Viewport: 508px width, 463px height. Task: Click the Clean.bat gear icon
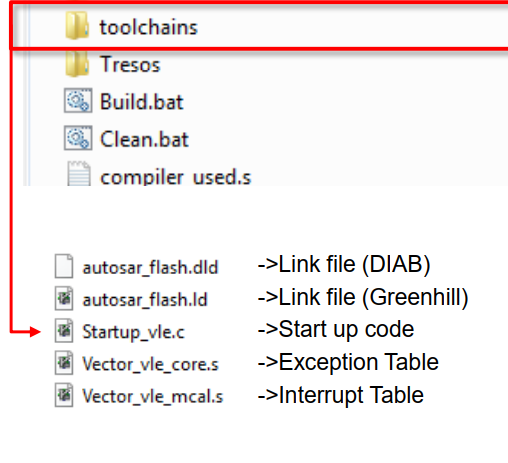click(78, 138)
